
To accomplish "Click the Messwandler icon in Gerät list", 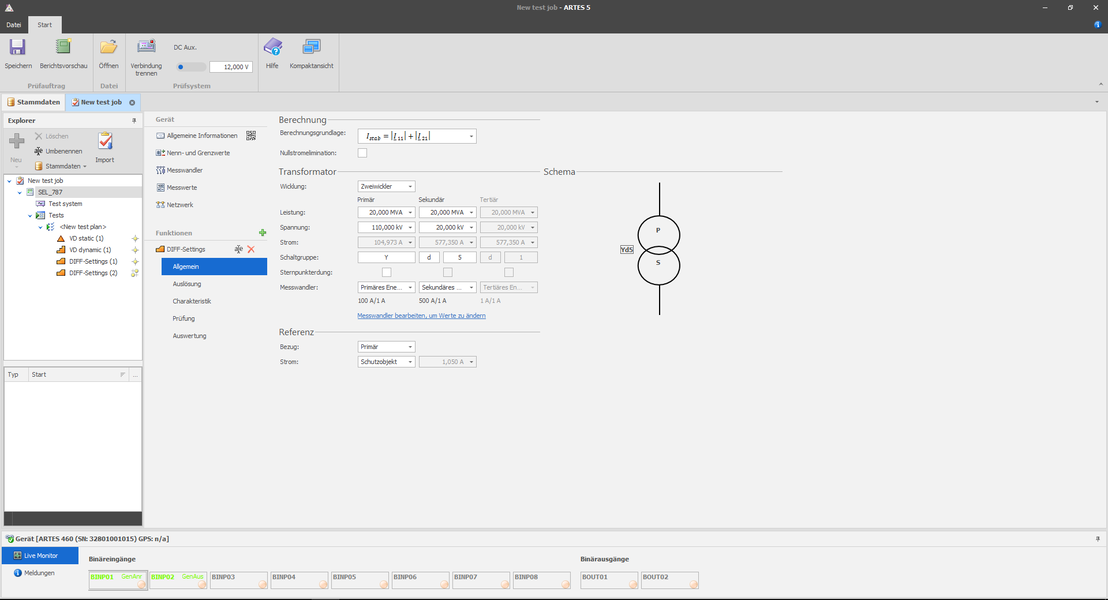I will point(160,170).
